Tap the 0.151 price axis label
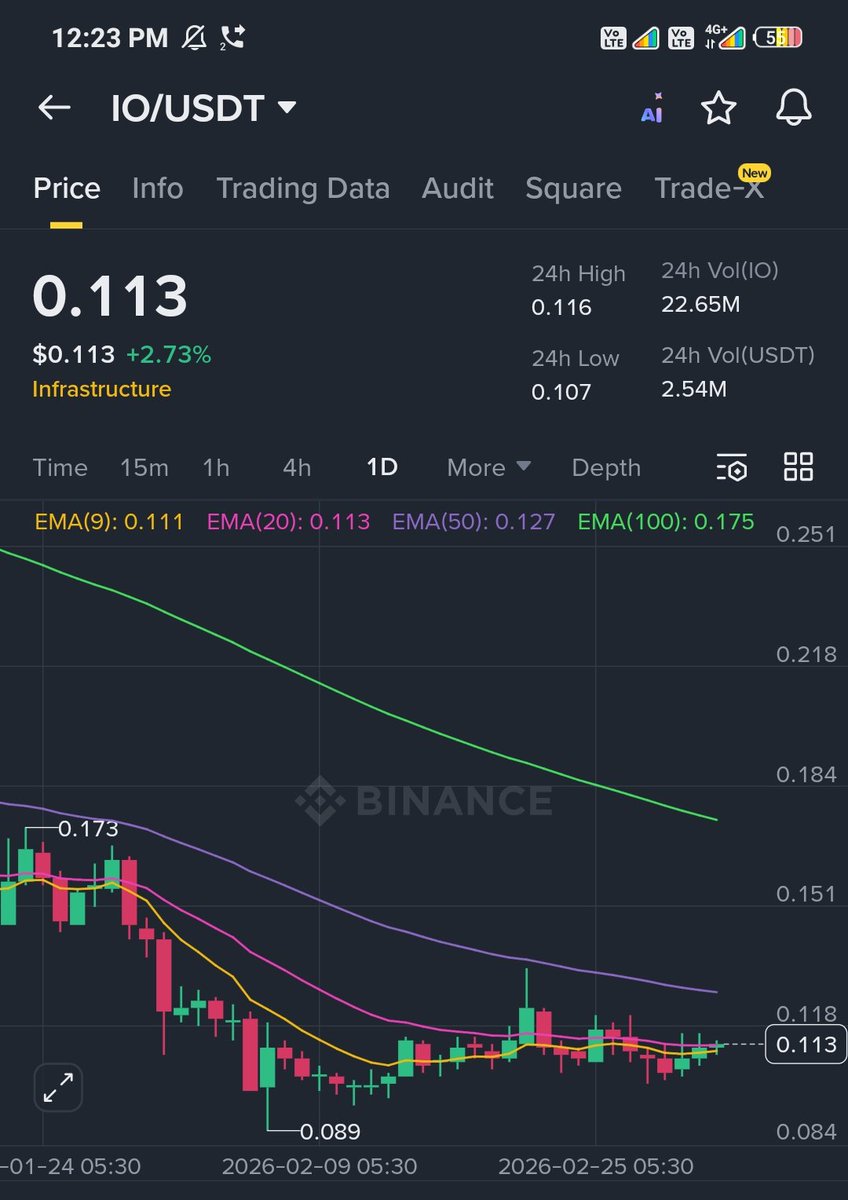 click(806, 893)
